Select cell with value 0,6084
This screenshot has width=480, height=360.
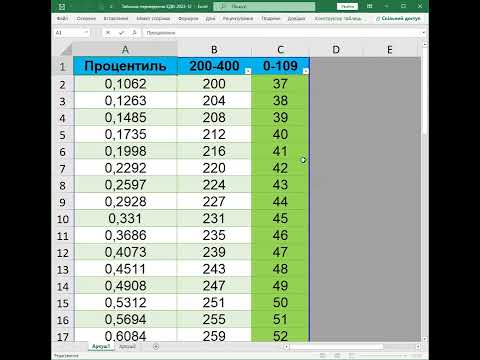(x=125, y=335)
